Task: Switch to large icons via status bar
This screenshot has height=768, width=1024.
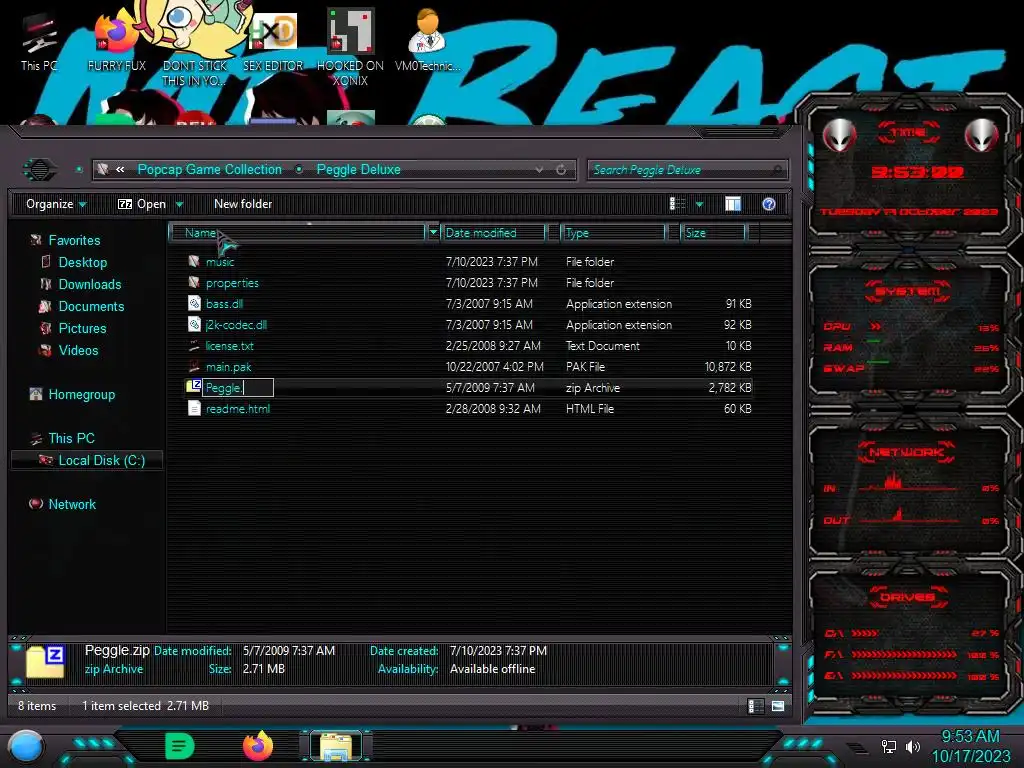Action: pyautogui.click(x=778, y=706)
